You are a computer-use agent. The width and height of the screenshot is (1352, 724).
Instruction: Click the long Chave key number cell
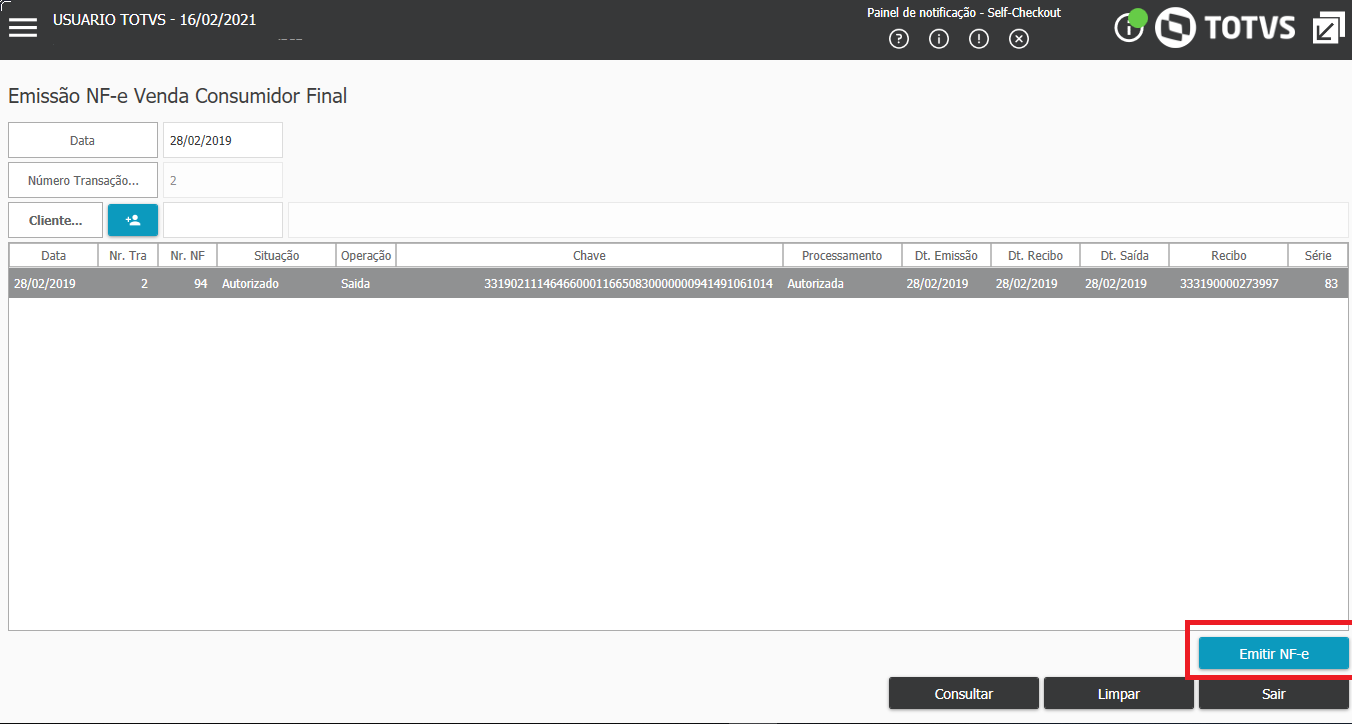[x=590, y=284]
